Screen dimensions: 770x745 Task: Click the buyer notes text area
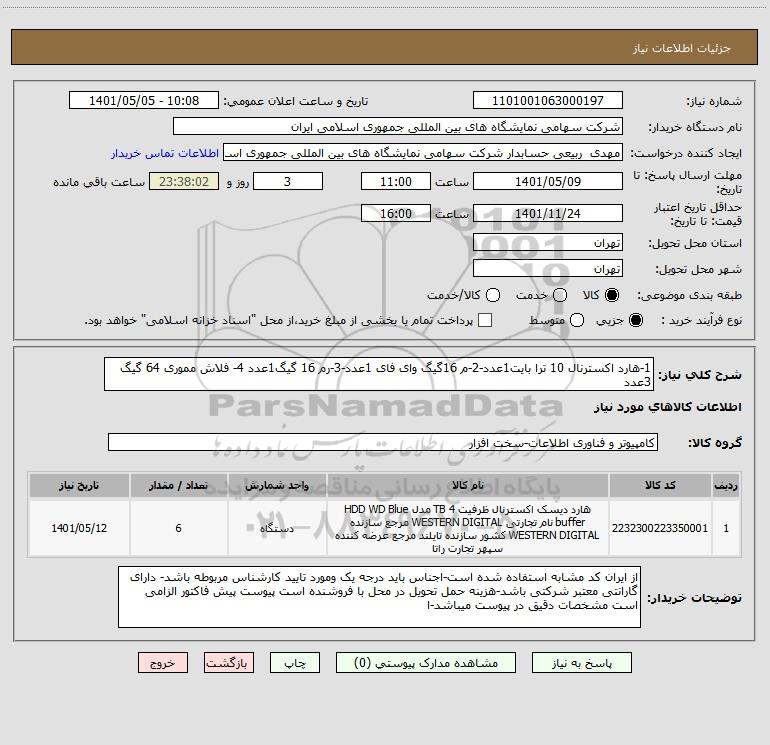pyautogui.click(x=379, y=597)
